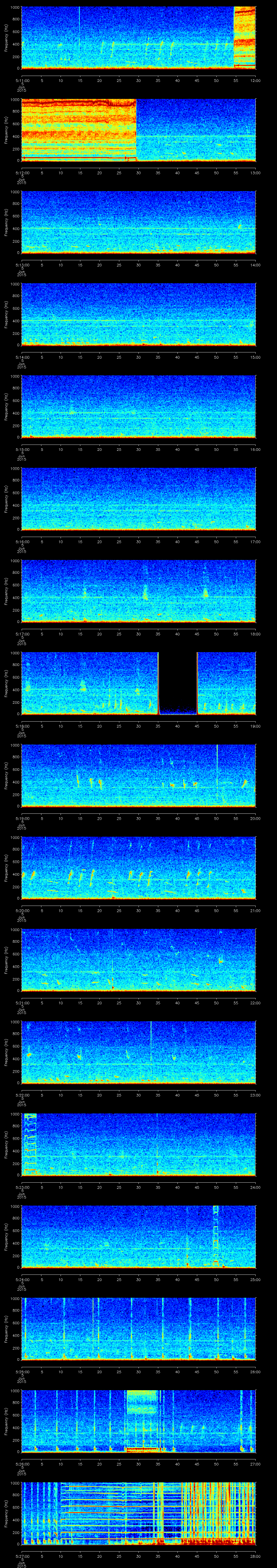Screen dimensions: 277x1568
Task: Click the '18:00' end time label
Action: point(255,634)
